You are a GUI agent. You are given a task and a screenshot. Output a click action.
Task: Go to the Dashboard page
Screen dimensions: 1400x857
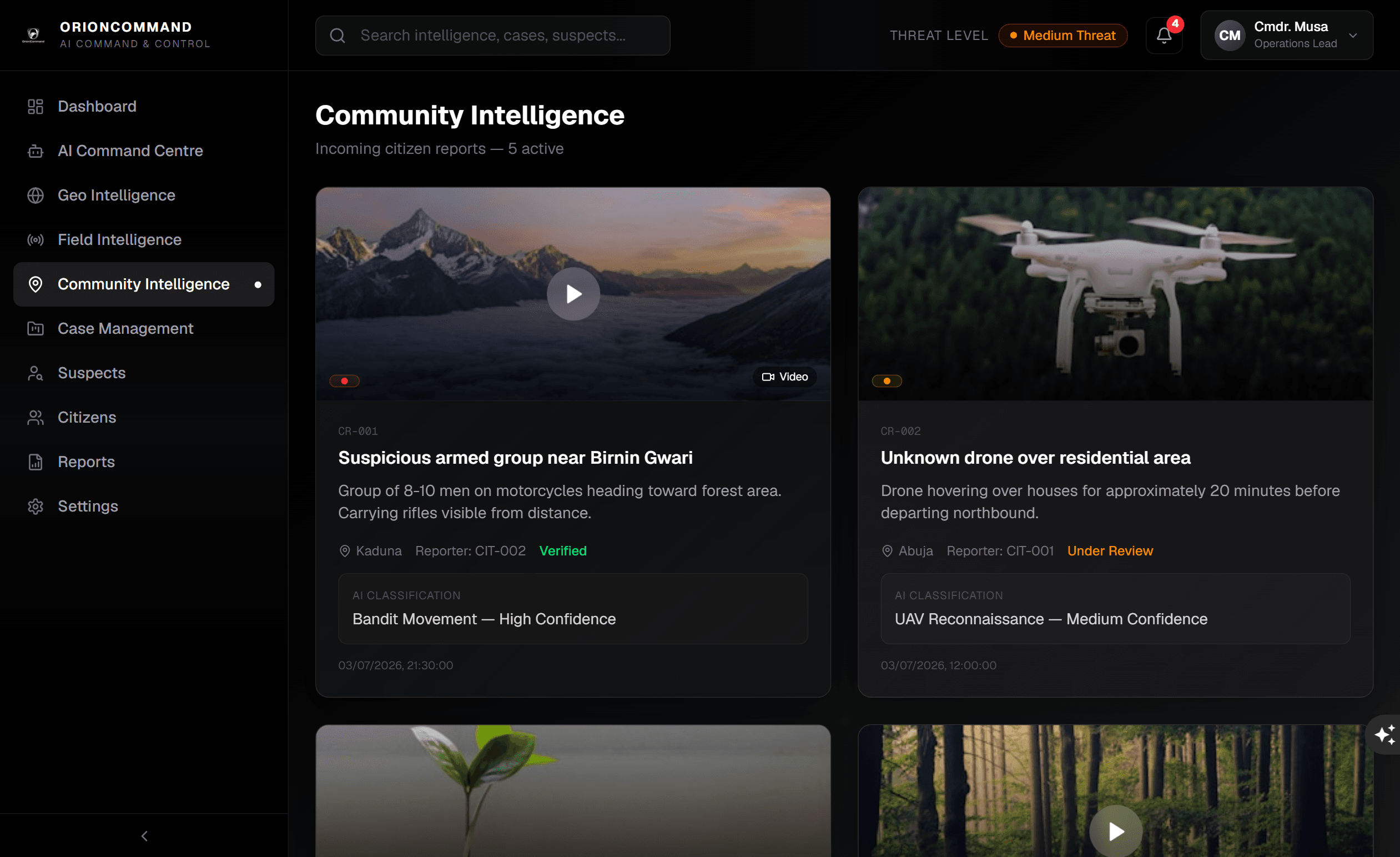pyautogui.click(x=144, y=106)
